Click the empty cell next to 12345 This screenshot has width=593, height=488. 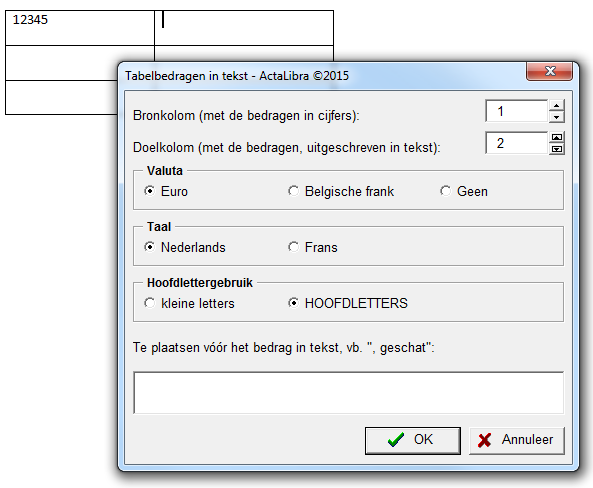click(244, 28)
